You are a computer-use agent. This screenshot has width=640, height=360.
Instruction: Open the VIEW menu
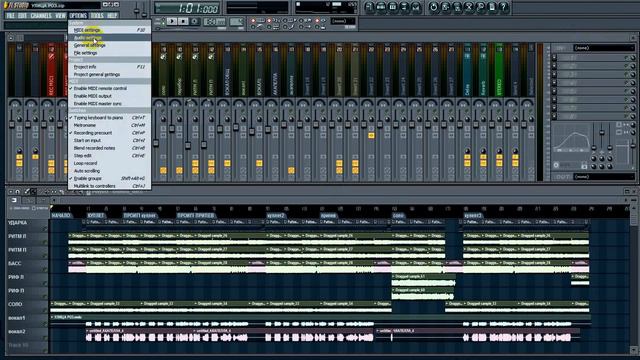tap(60, 16)
